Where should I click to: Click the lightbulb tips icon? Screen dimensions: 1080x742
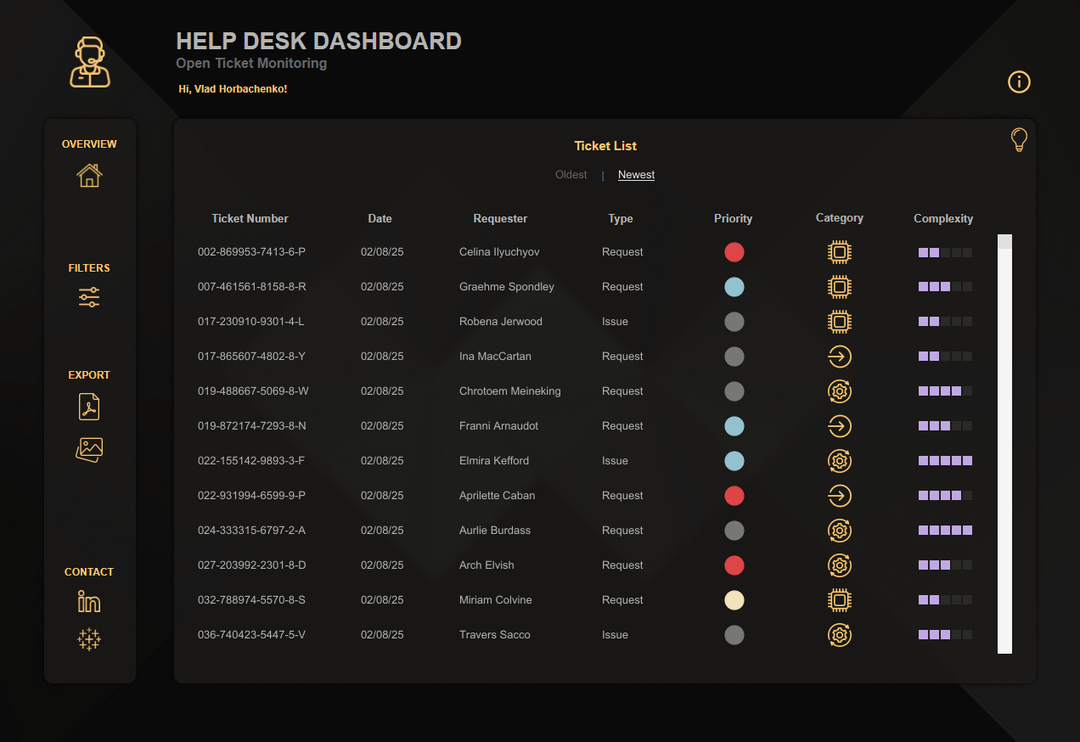tap(1018, 140)
